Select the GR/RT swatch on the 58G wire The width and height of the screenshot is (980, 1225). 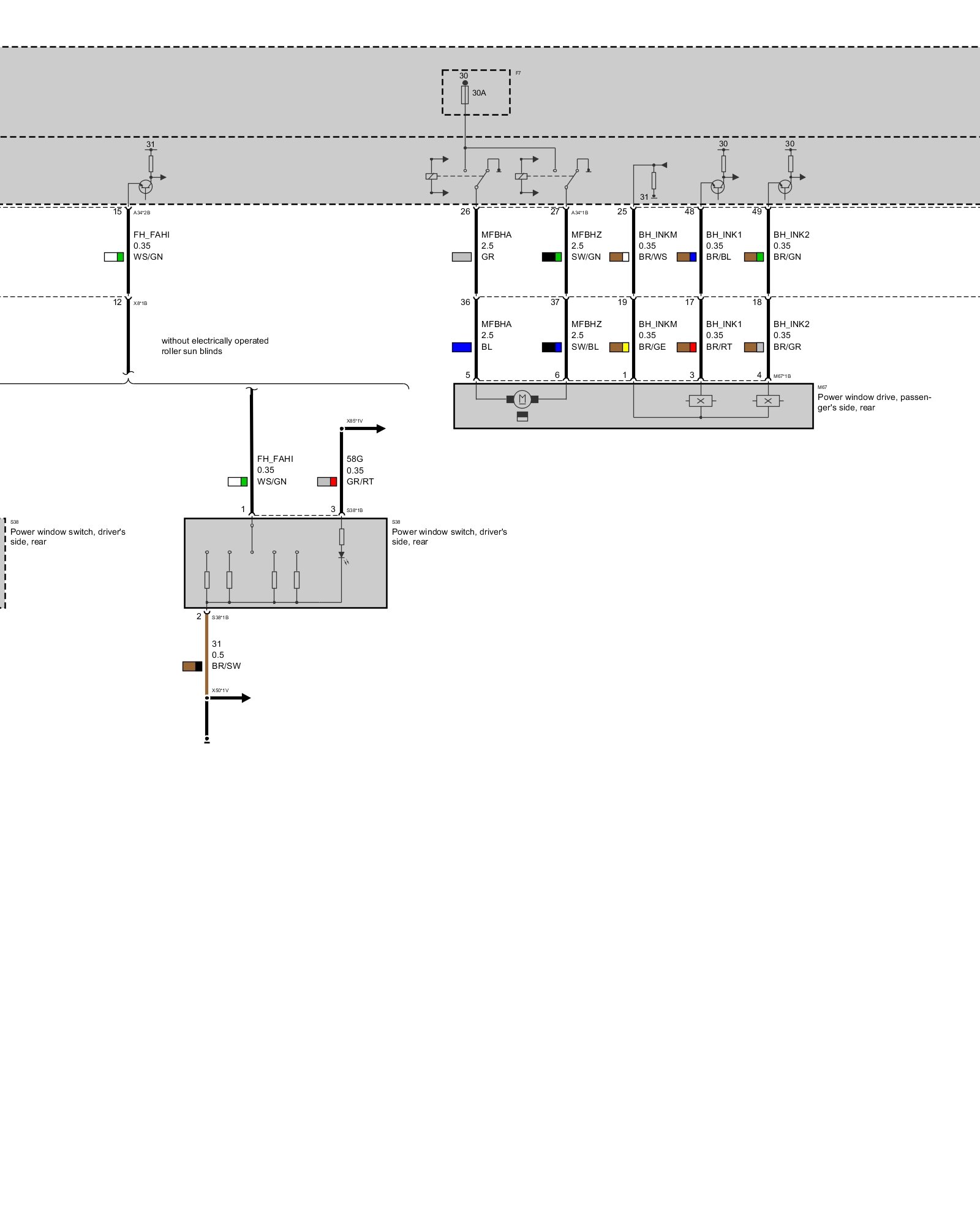click(x=326, y=482)
